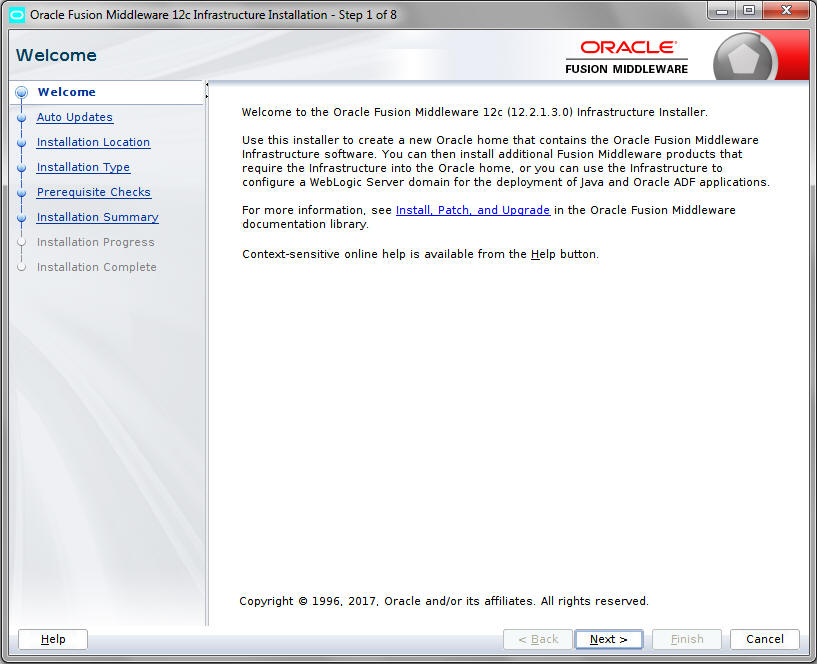
Task: Open Install, Patch, and Upgrade link
Action: click(x=473, y=210)
